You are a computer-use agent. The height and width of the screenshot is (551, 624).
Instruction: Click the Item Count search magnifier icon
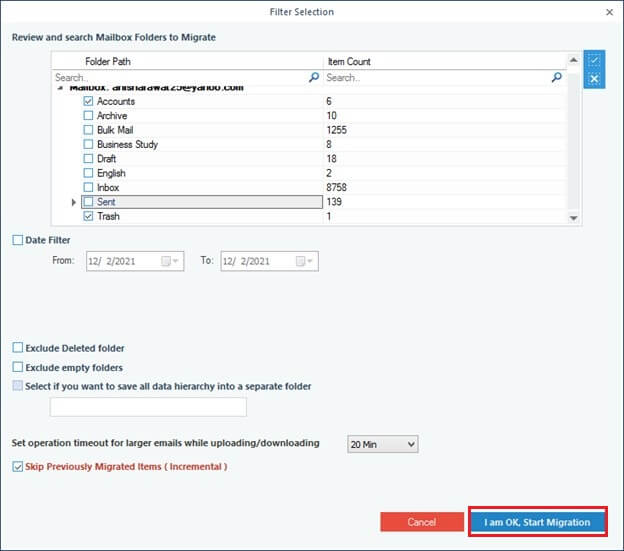(x=556, y=77)
